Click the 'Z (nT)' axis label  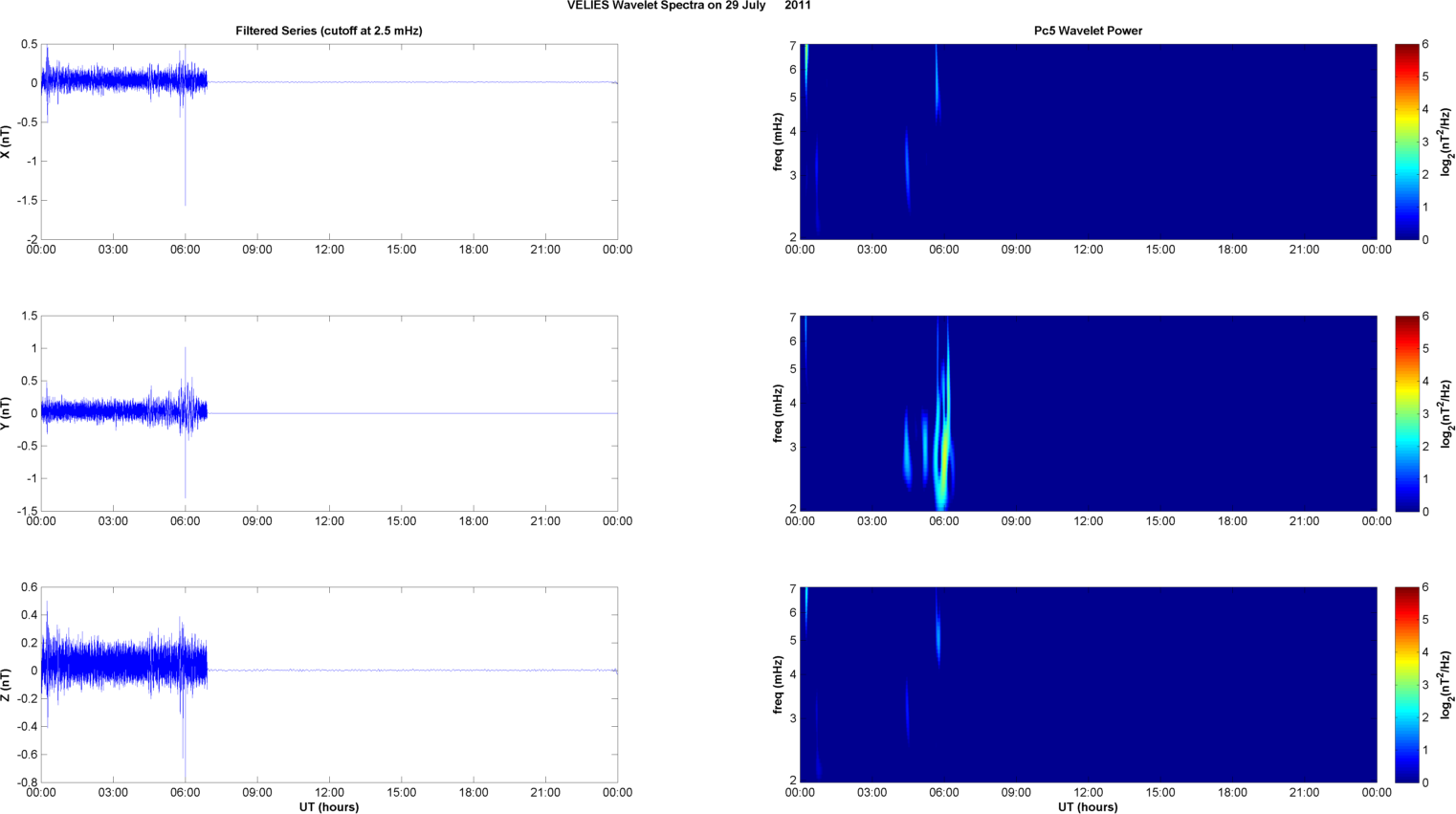click(x=7, y=685)
